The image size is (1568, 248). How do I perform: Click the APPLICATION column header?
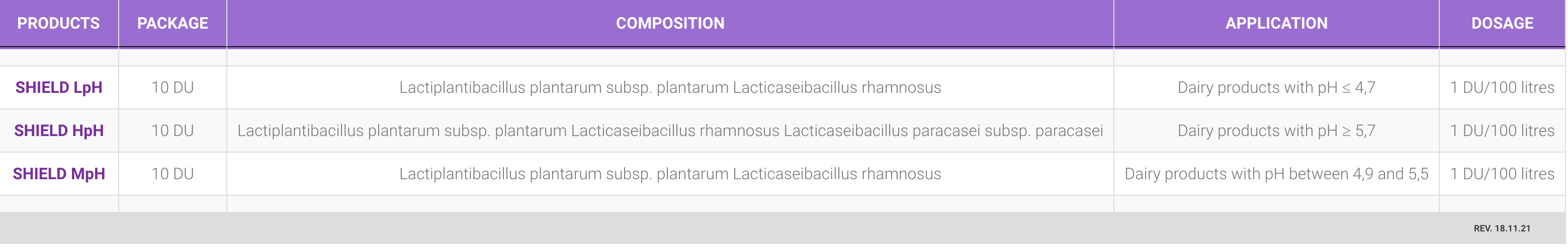[1276, 23]
